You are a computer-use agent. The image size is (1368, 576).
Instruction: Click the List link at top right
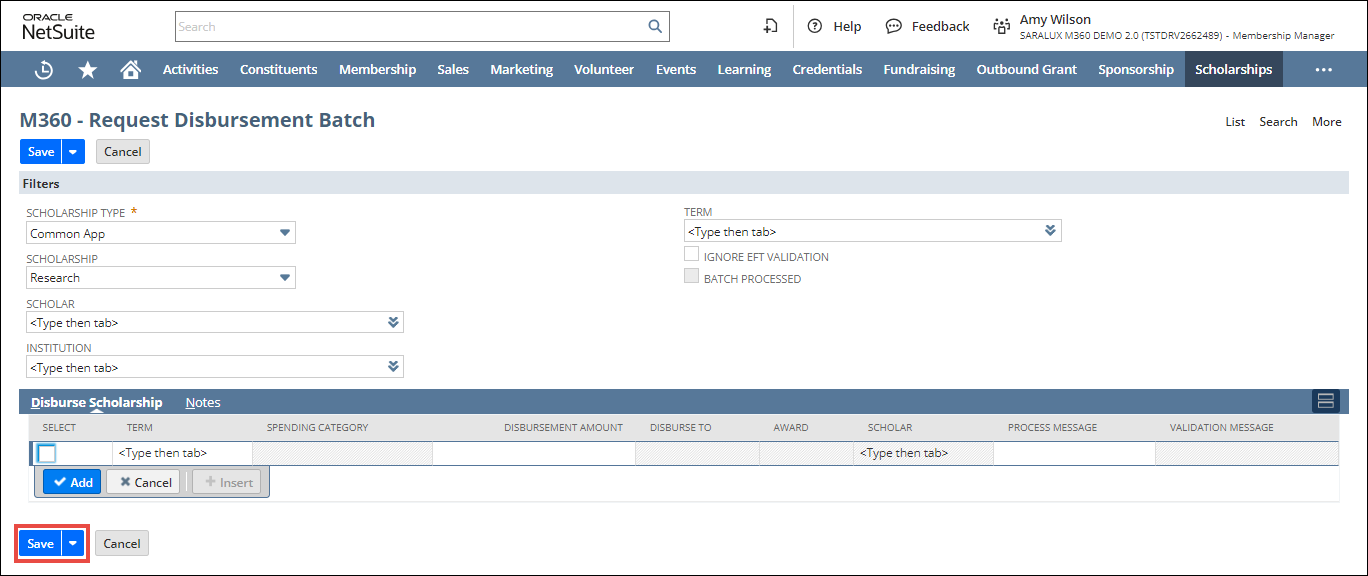(1235, 122)
